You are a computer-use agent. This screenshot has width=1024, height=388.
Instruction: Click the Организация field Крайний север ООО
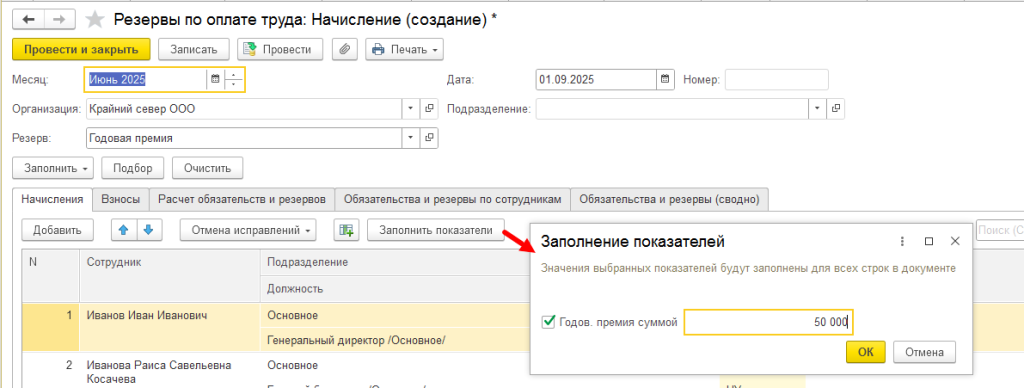[x=244, y=108]
